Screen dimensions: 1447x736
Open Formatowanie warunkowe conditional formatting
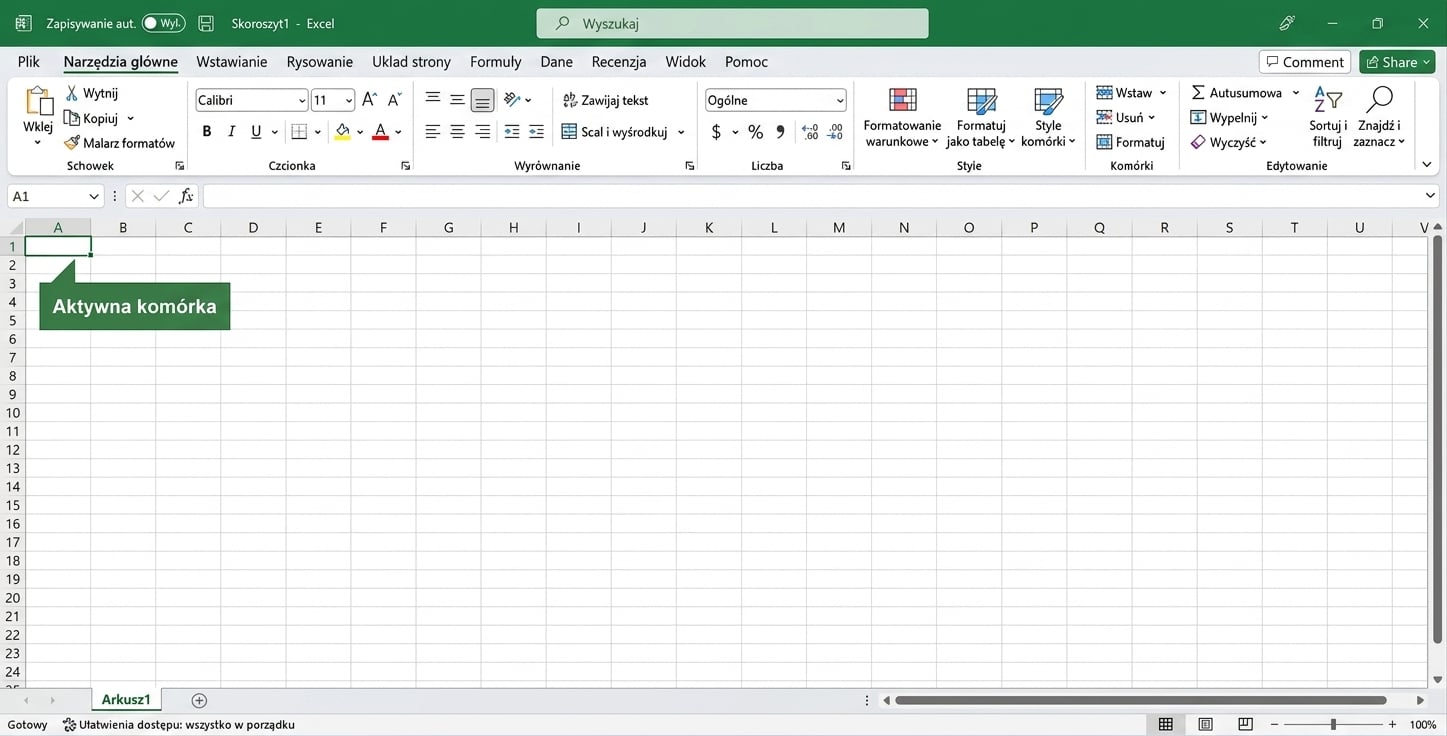[902, 118]
